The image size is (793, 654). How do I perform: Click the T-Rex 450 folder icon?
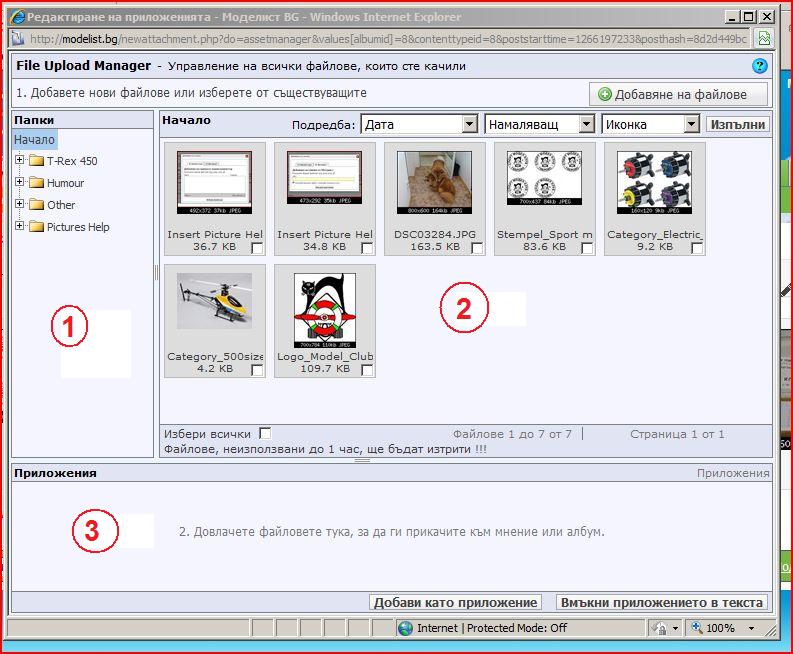(36, 161)
